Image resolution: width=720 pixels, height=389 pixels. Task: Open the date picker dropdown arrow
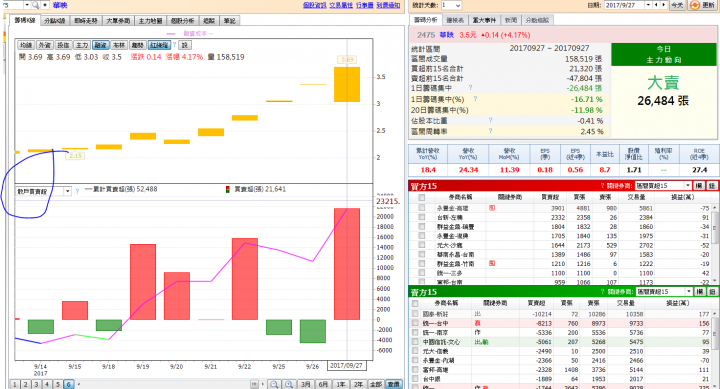(x=648, y=5)
